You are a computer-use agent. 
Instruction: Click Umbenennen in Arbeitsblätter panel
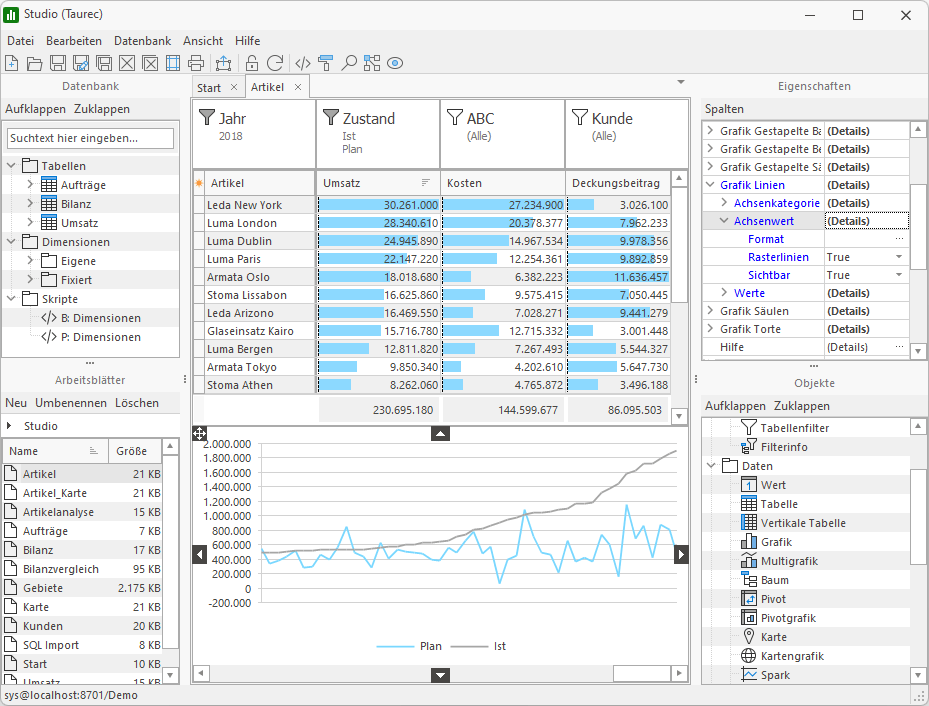tap(70, 403)
